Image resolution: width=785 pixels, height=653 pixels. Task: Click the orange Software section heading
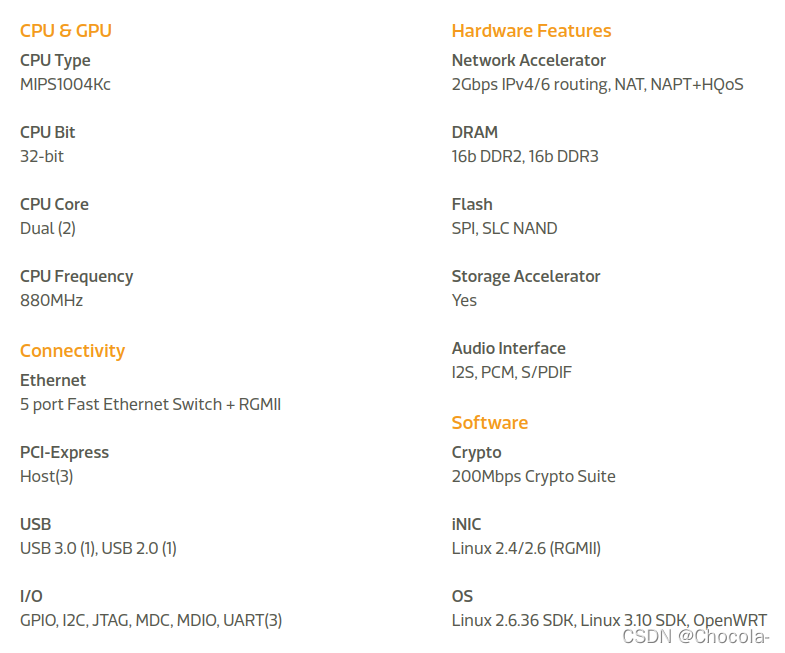pyautogui.click(x=490, y=423)
